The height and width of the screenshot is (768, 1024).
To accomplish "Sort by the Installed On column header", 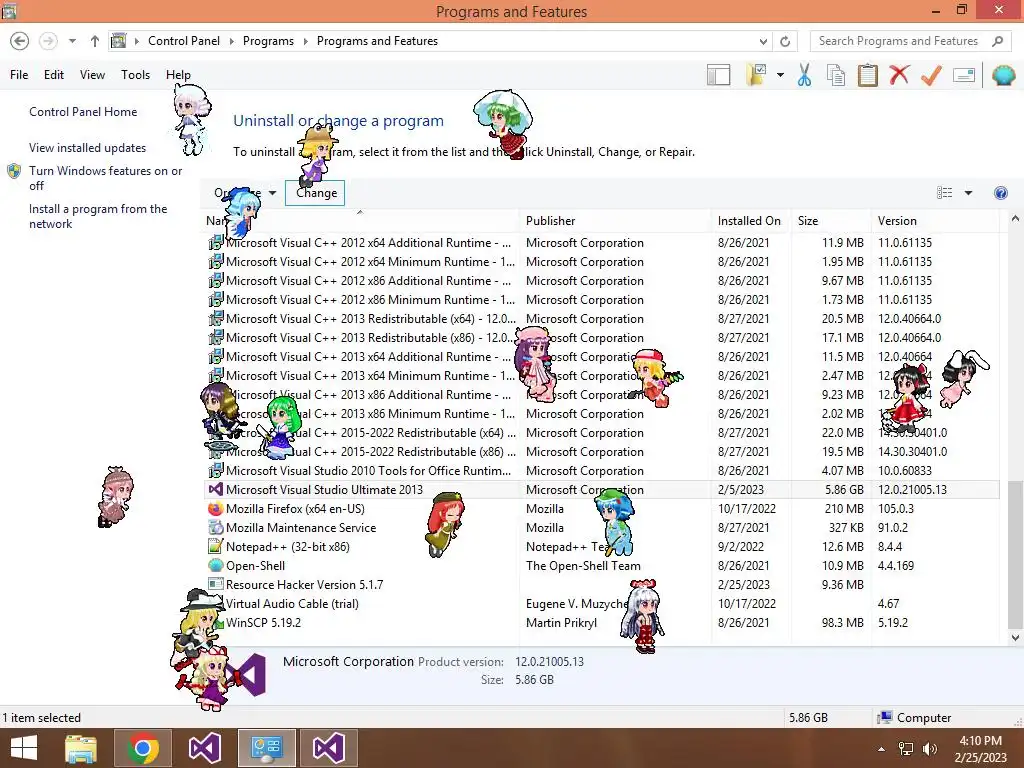I will pyautogui.click(x=750, y=221).
